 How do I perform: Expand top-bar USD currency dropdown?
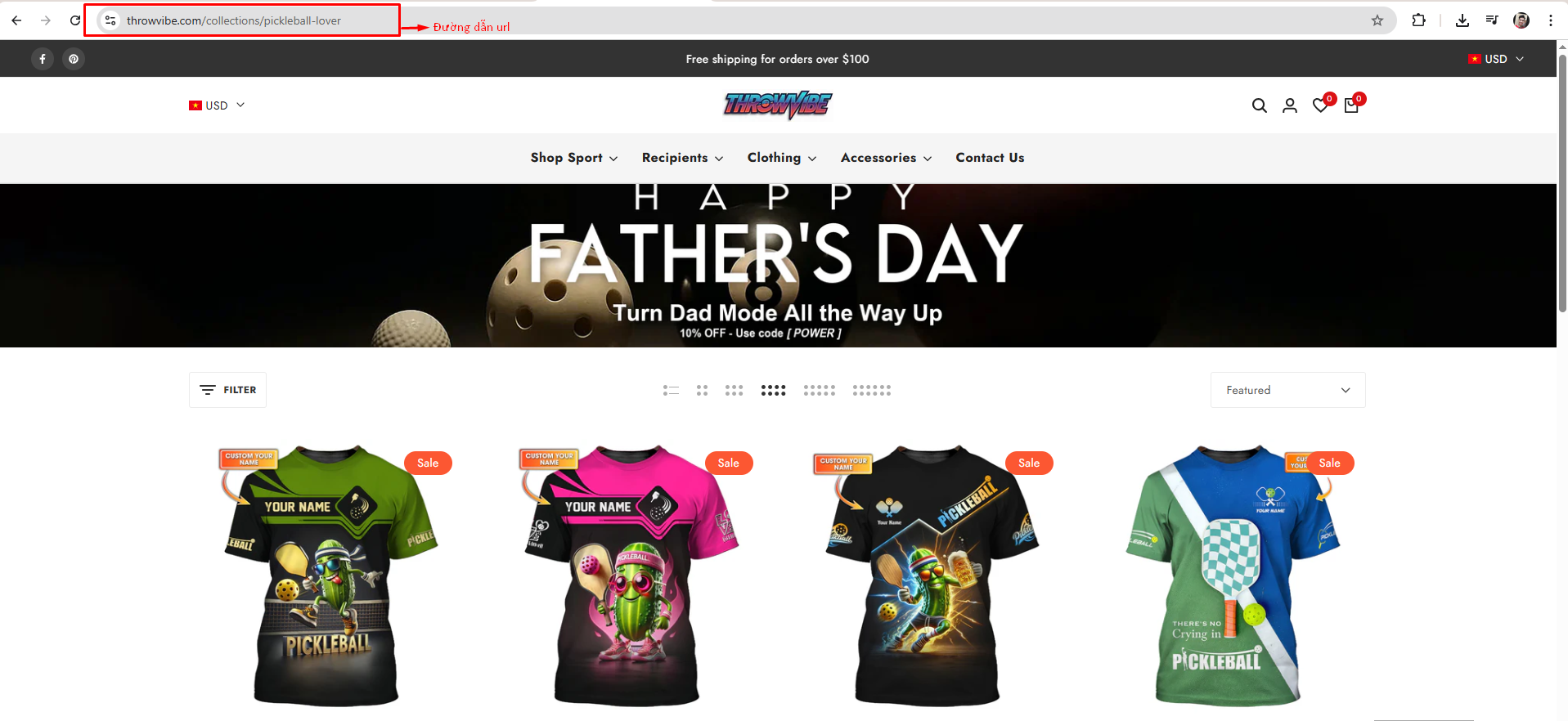click(x=1496, y=59)
